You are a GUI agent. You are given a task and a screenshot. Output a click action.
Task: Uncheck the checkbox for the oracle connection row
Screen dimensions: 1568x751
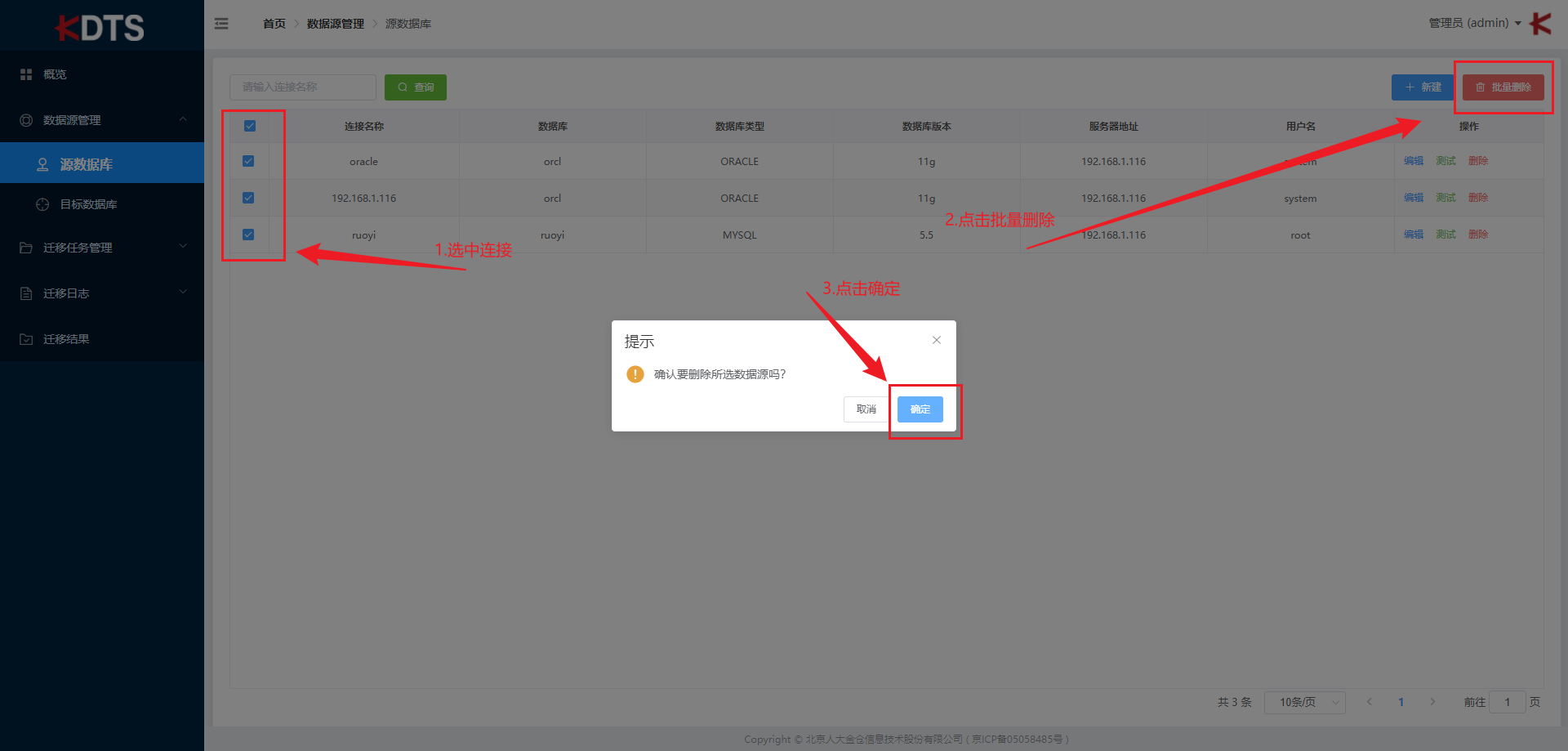tap(248, 161)
